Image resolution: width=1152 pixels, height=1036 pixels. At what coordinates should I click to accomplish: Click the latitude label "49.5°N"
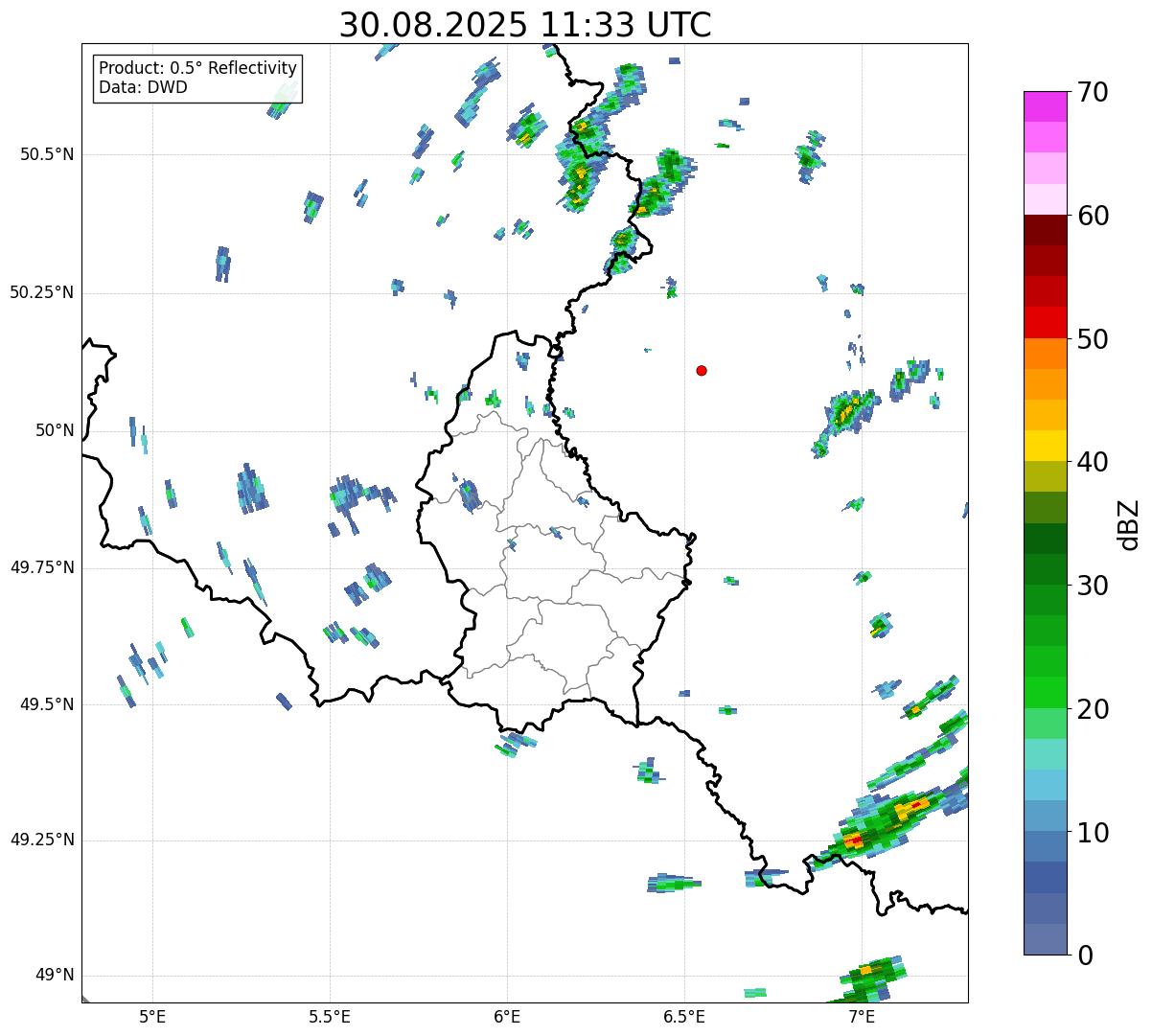coord(48,704)
